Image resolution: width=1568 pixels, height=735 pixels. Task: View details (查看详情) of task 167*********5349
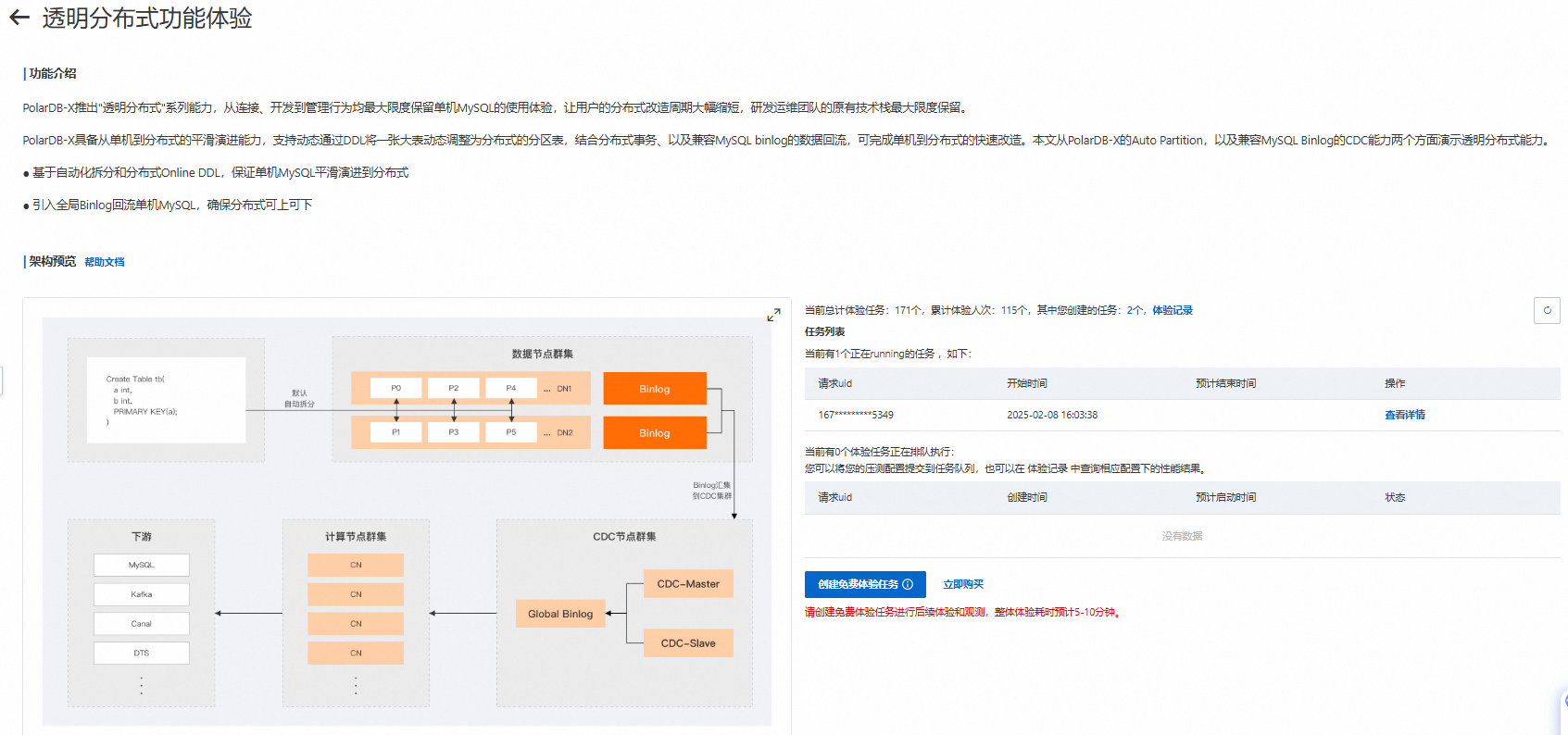[1405, 415]
